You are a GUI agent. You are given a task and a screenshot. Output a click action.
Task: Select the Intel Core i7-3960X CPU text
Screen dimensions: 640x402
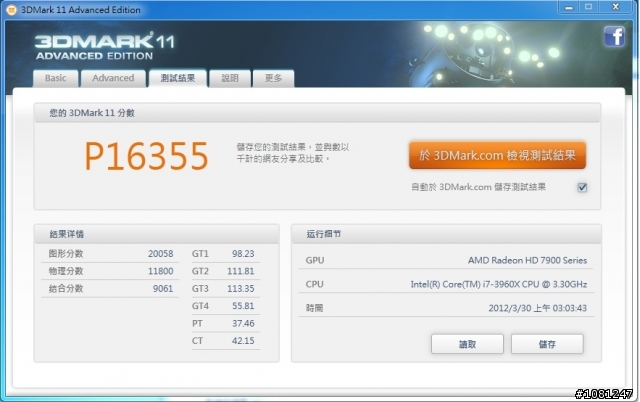tap(499, 284)
